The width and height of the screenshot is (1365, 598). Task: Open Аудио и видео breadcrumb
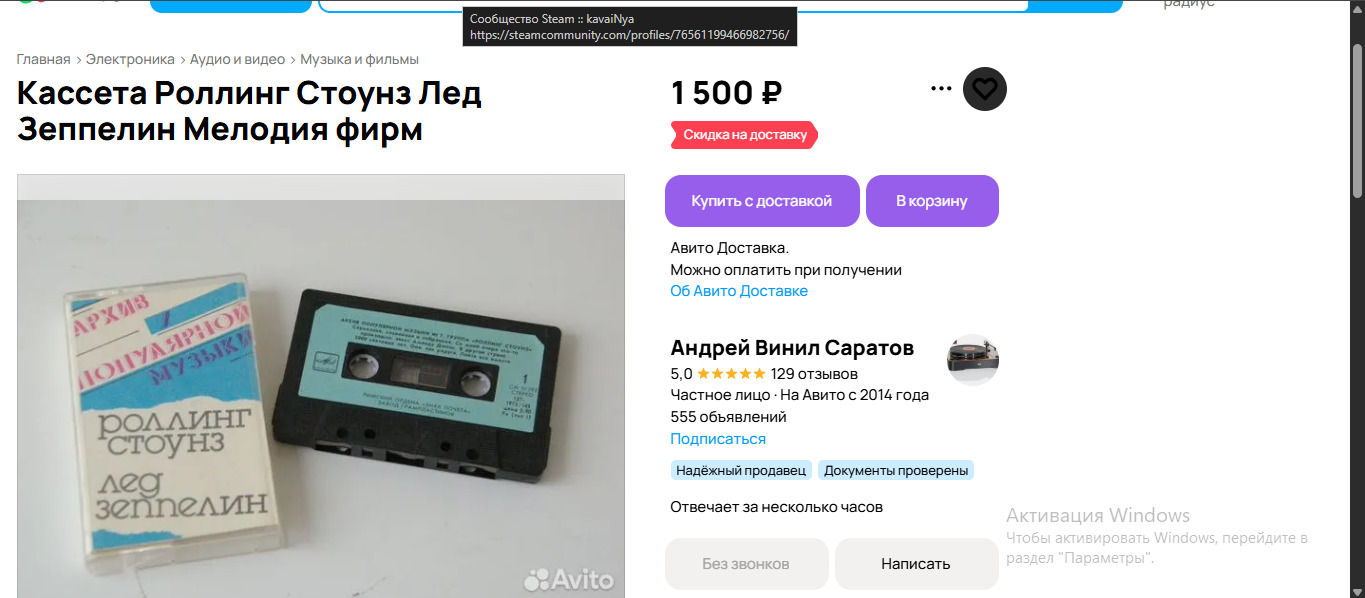point(237,59)
